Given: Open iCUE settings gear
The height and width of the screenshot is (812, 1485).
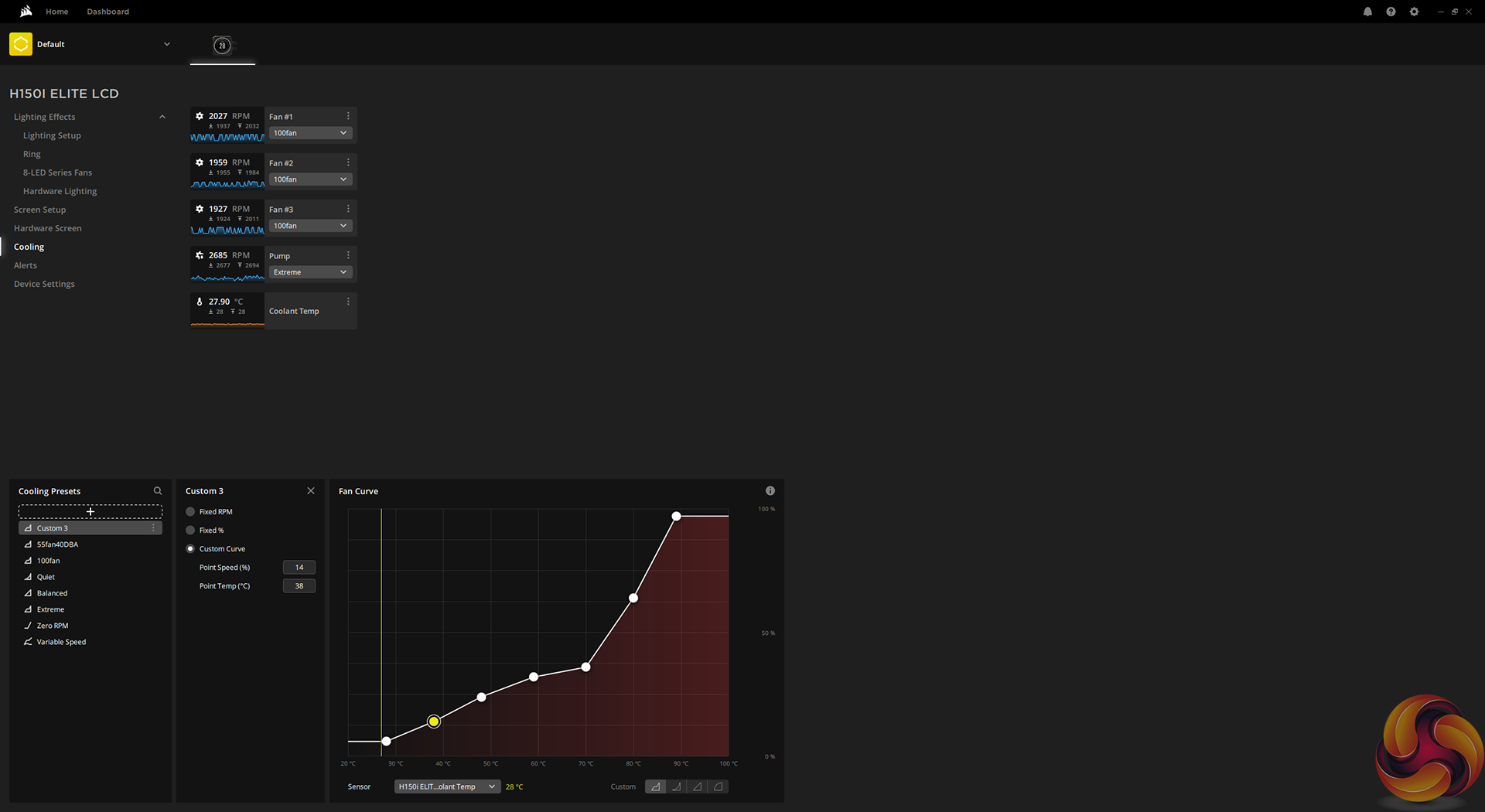Looking at the screenshot, I should (x=1414, y=12).
